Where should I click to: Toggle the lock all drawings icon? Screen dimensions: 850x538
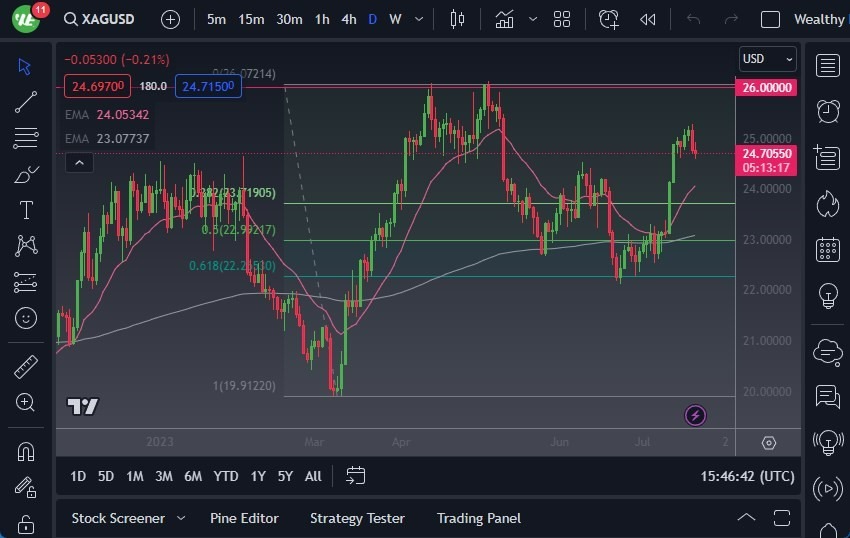pyautogui.click(x=26, y=524)
